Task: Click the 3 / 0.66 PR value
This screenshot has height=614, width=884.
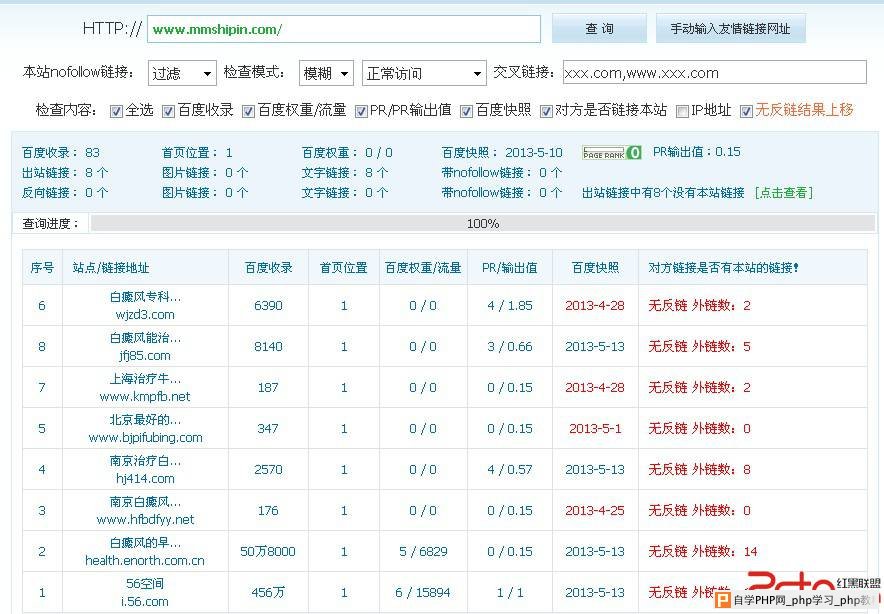Action: tap(510, 347)
